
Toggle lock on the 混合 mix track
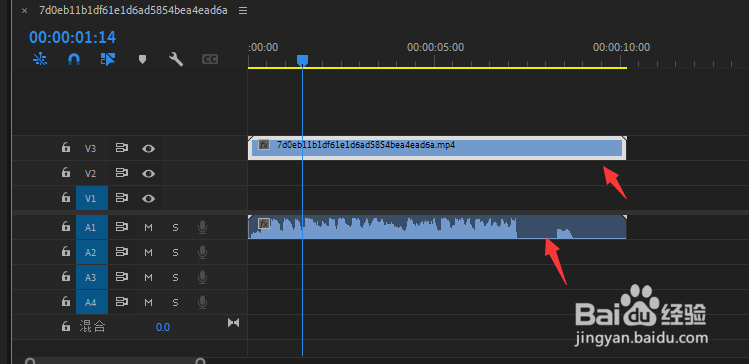click(x=65, y=326)
